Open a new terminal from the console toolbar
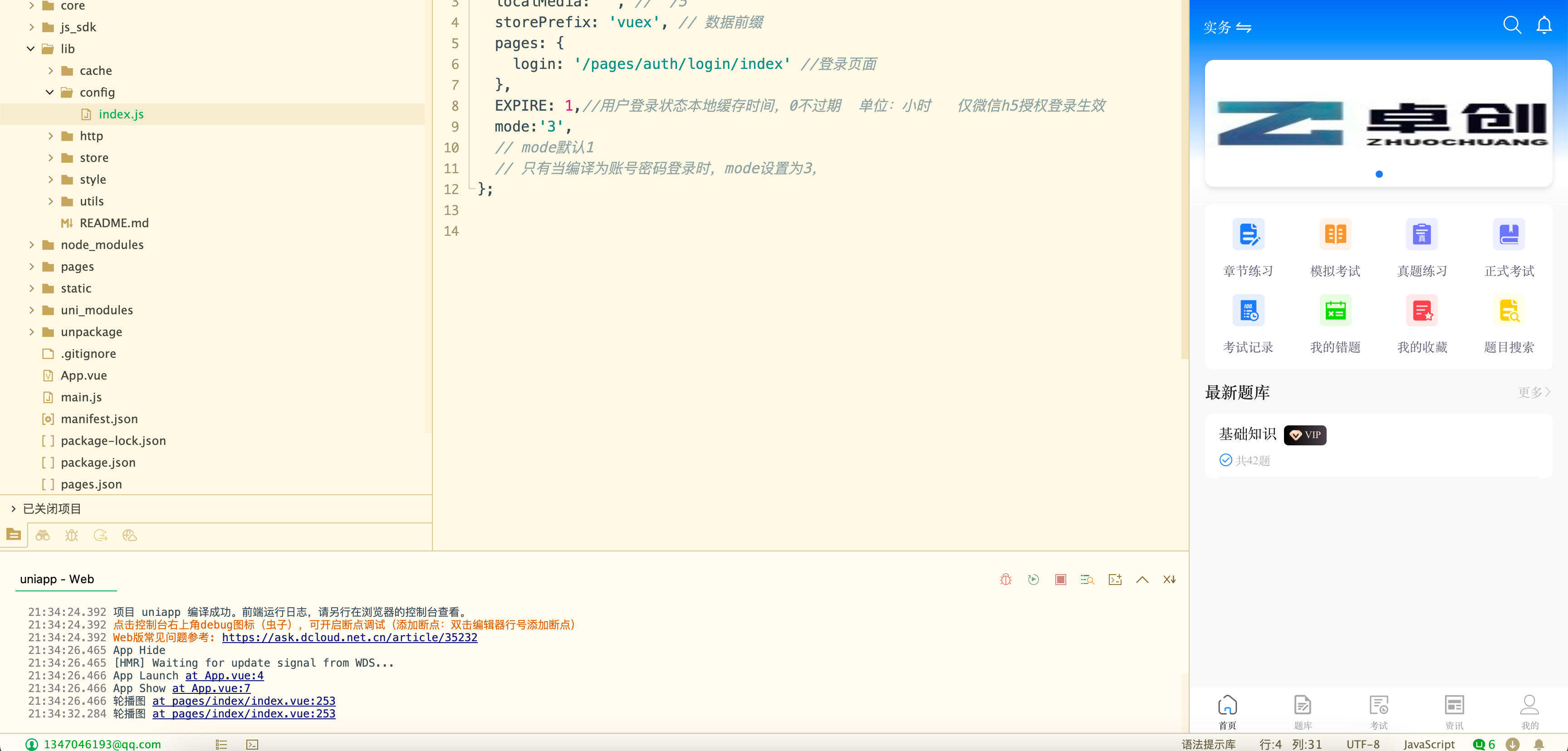This screenshot has height=751, width=1568. tap(1114, 580)
